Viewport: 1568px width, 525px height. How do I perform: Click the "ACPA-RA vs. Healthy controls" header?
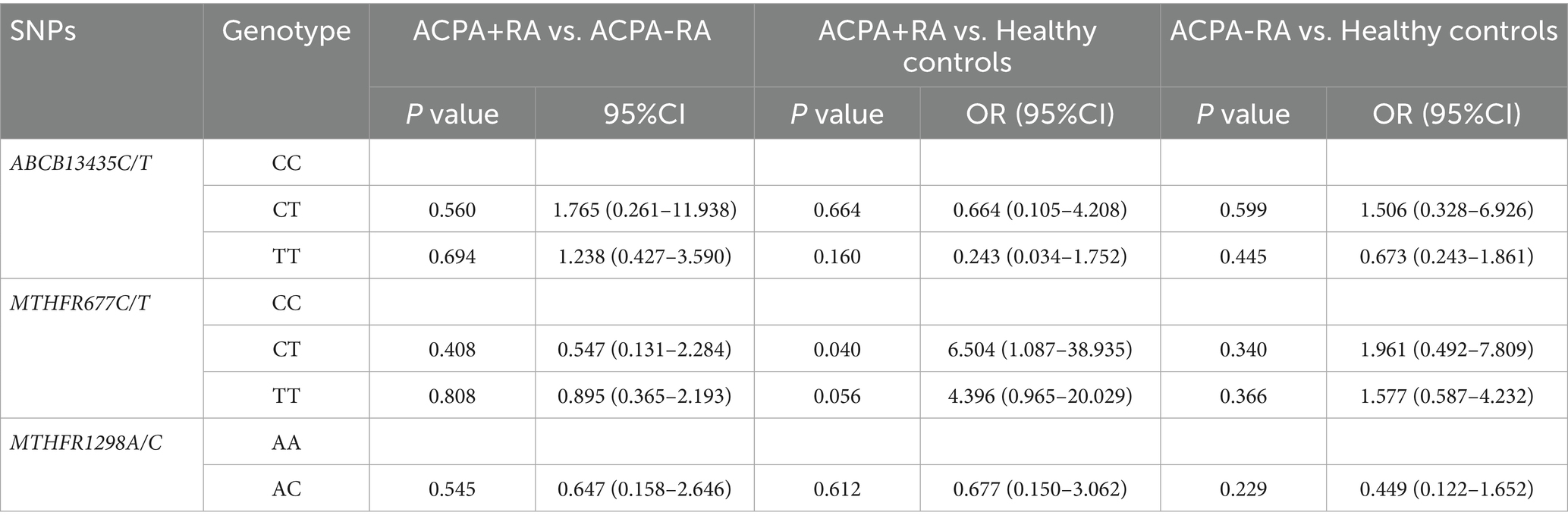pyautogui.click(x=1363, y=32)
